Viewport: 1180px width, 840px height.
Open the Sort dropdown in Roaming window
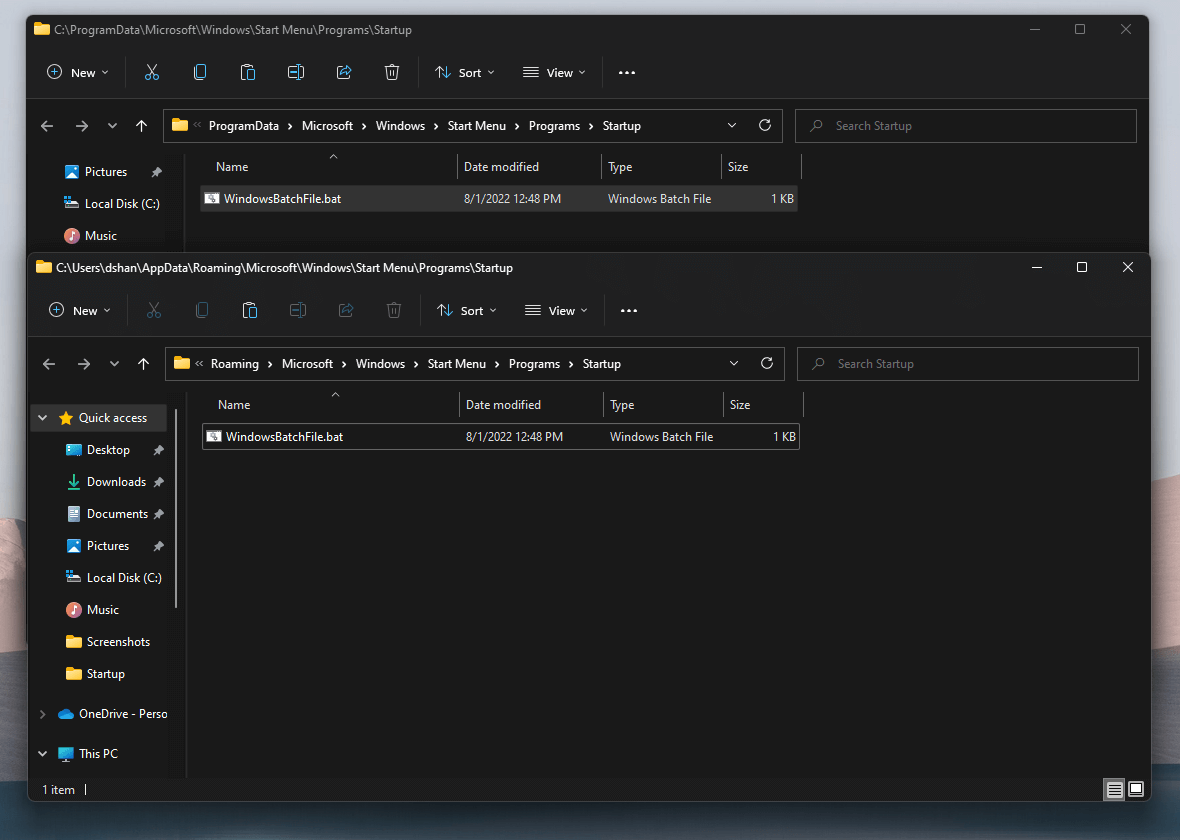tap(466, 310)
